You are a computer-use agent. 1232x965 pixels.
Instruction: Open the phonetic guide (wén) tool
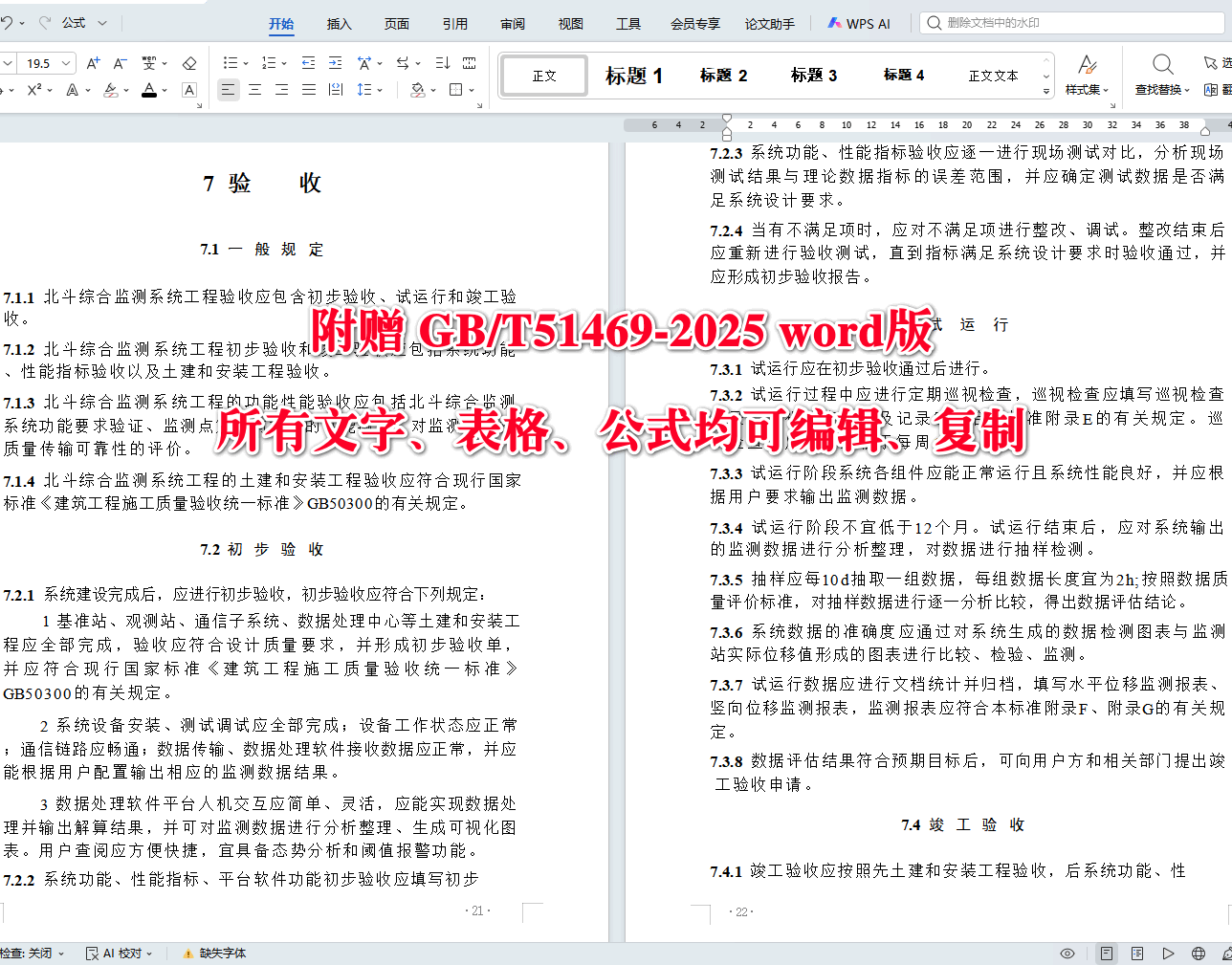pos(149,63)
